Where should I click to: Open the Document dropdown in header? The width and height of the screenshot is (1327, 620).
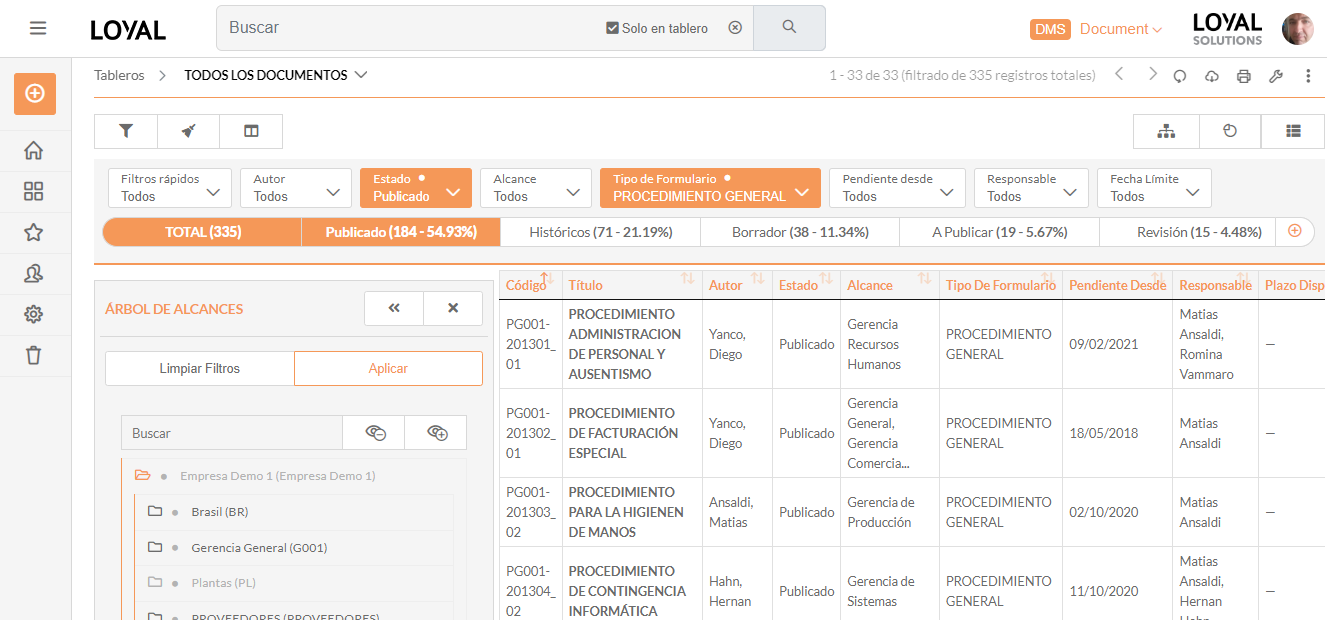coord(1118,29)
